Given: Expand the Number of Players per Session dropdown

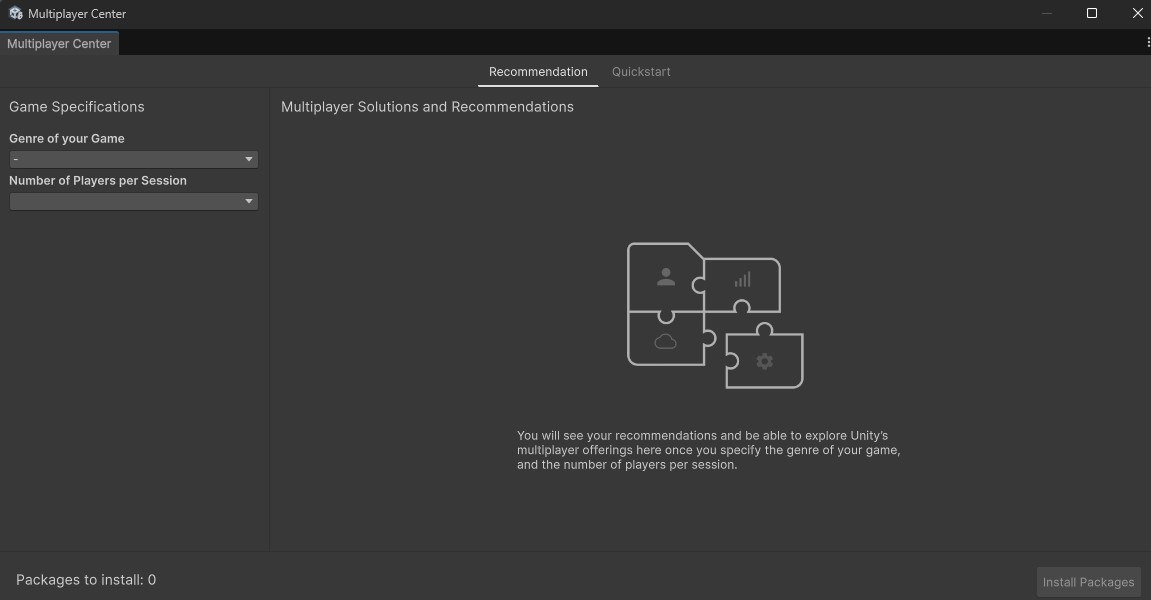Looking at the screenshot, I should click(x=134, y=201).
